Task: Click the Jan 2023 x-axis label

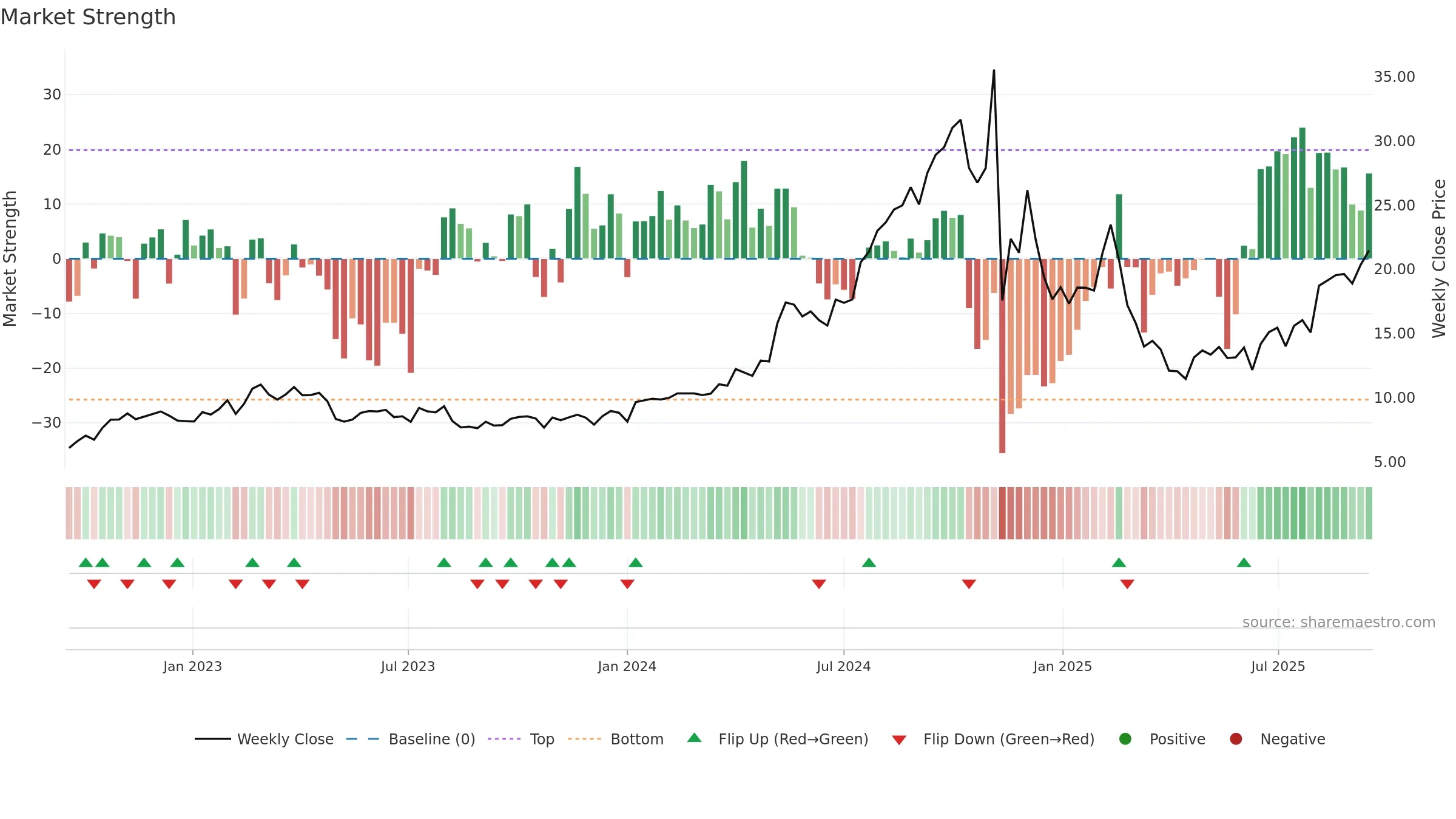Action: 192,667
